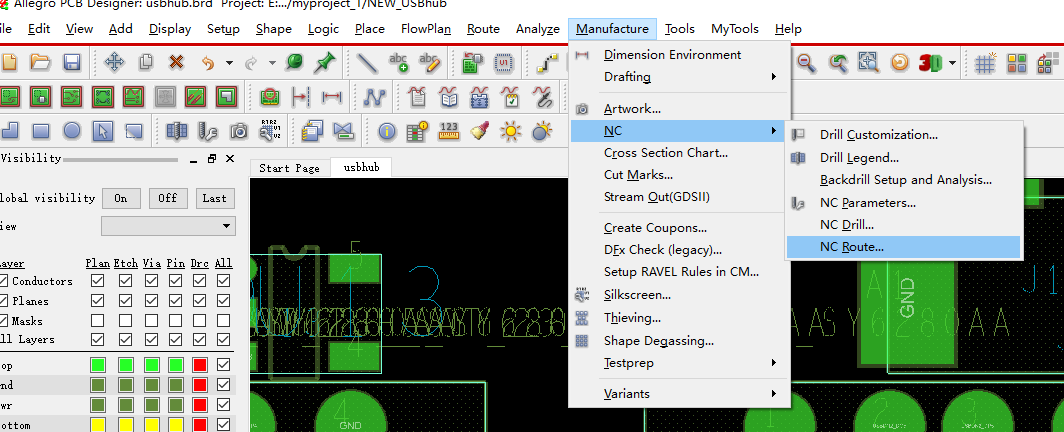
Task: Click the red Top layer Drc swatch
Action: (x=200, y=366)
